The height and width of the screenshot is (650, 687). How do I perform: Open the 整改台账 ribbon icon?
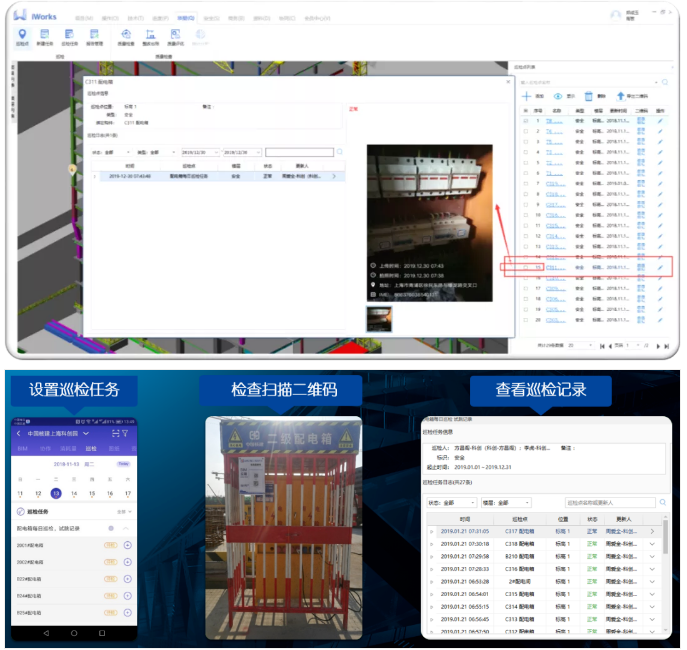151,37
